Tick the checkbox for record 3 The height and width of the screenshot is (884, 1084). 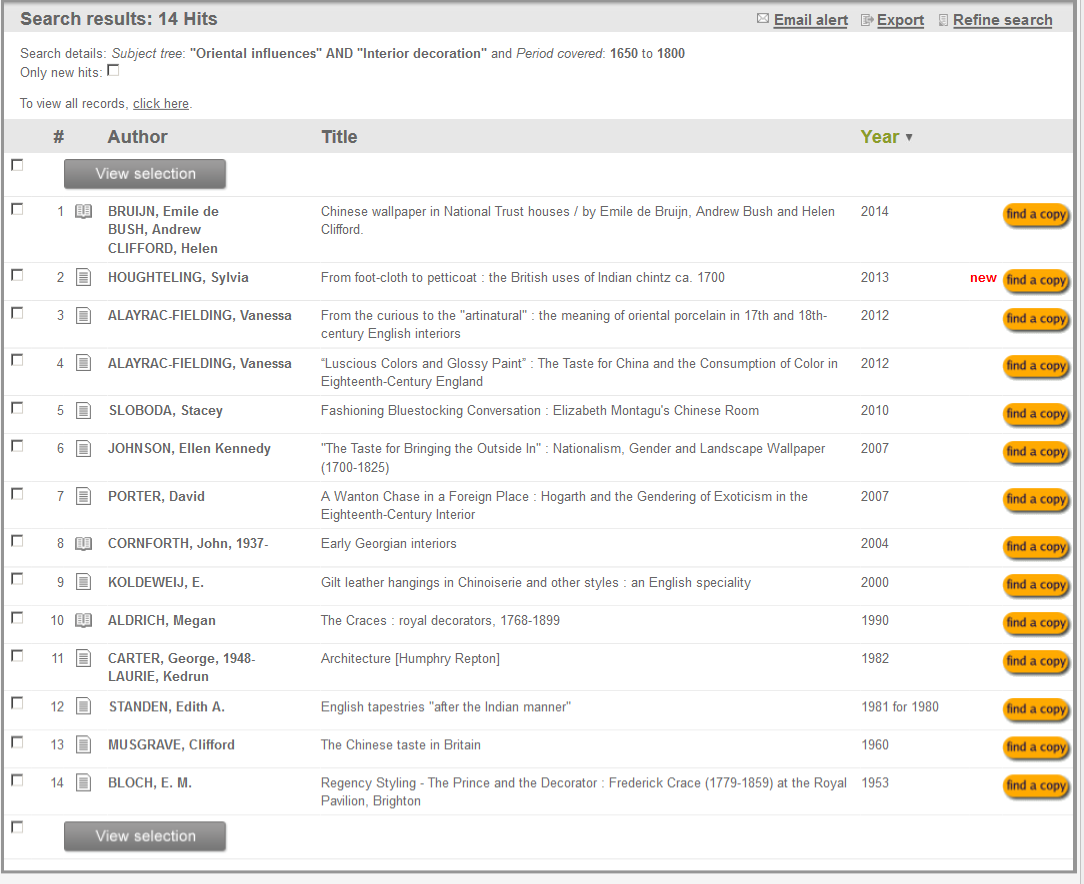[x=17, y=313]
